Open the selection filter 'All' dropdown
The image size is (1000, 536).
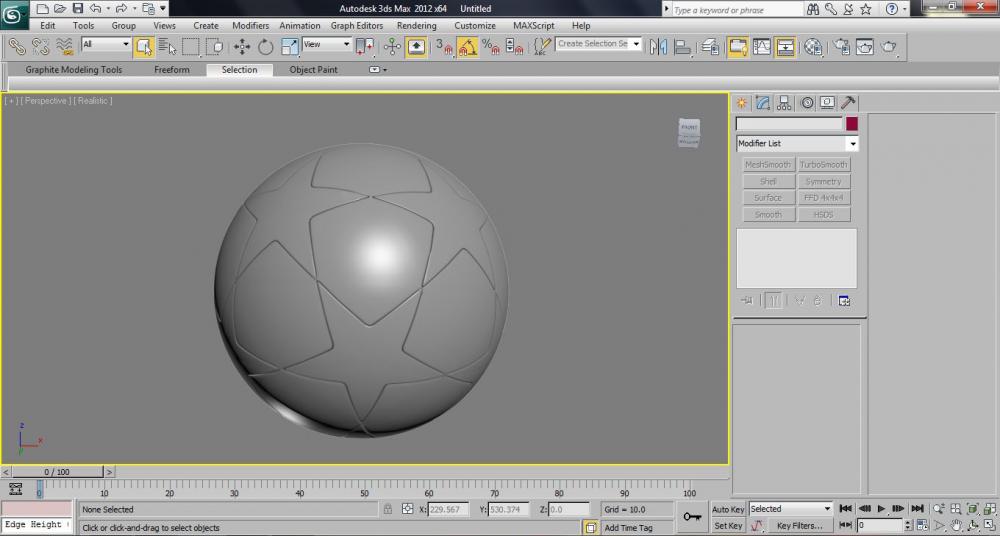coord(106,45)
